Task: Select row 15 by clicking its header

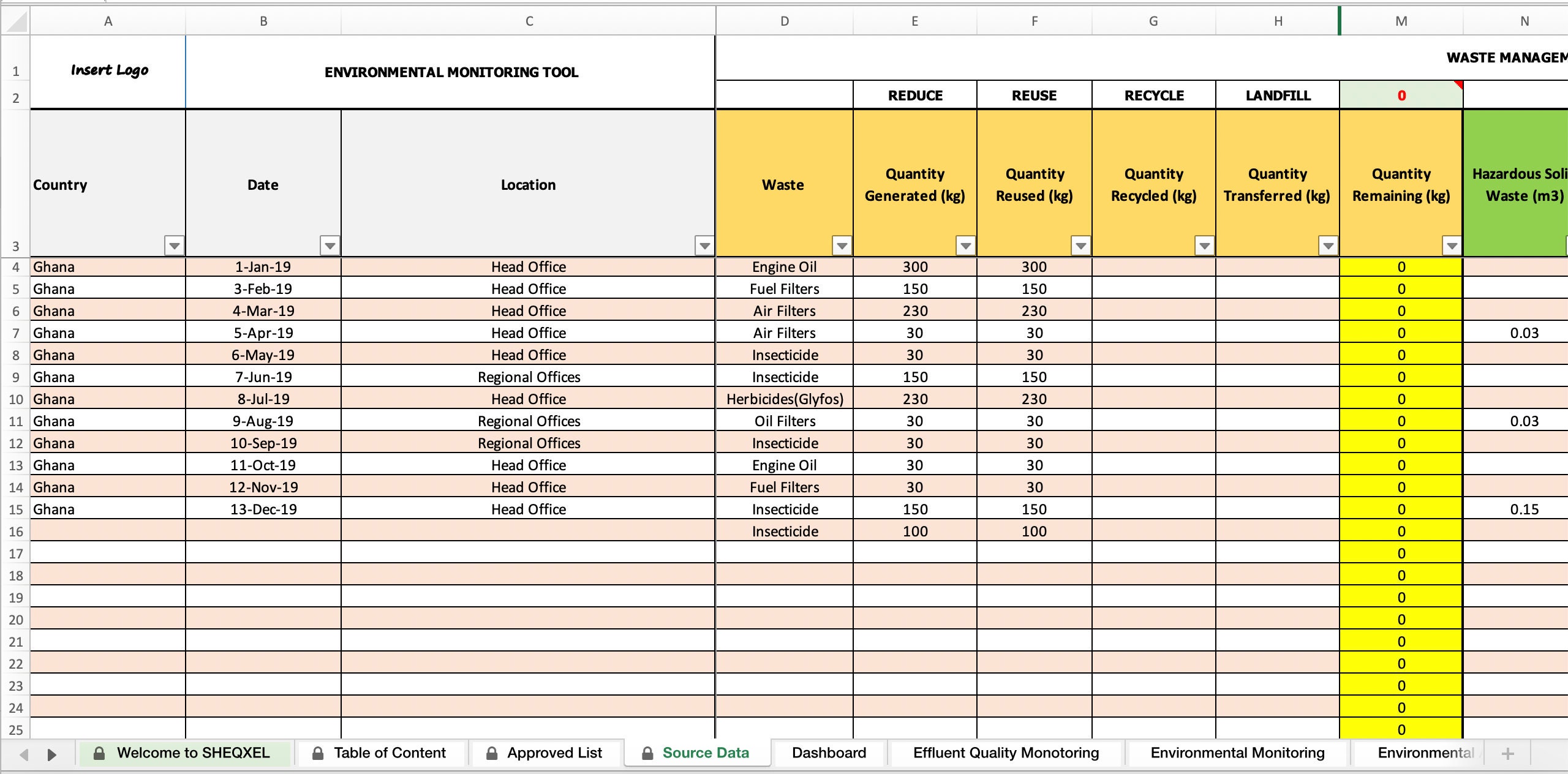Action: pyautogui.click(x=16, y=509)
